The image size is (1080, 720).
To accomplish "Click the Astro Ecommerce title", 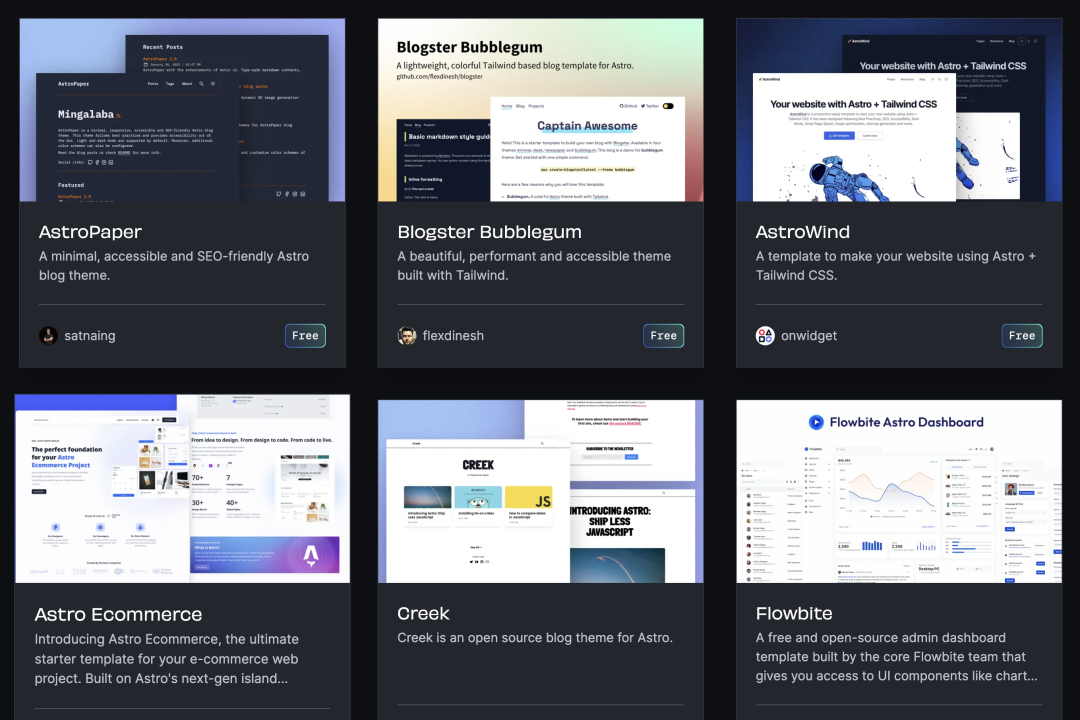I will click(118, 615).
